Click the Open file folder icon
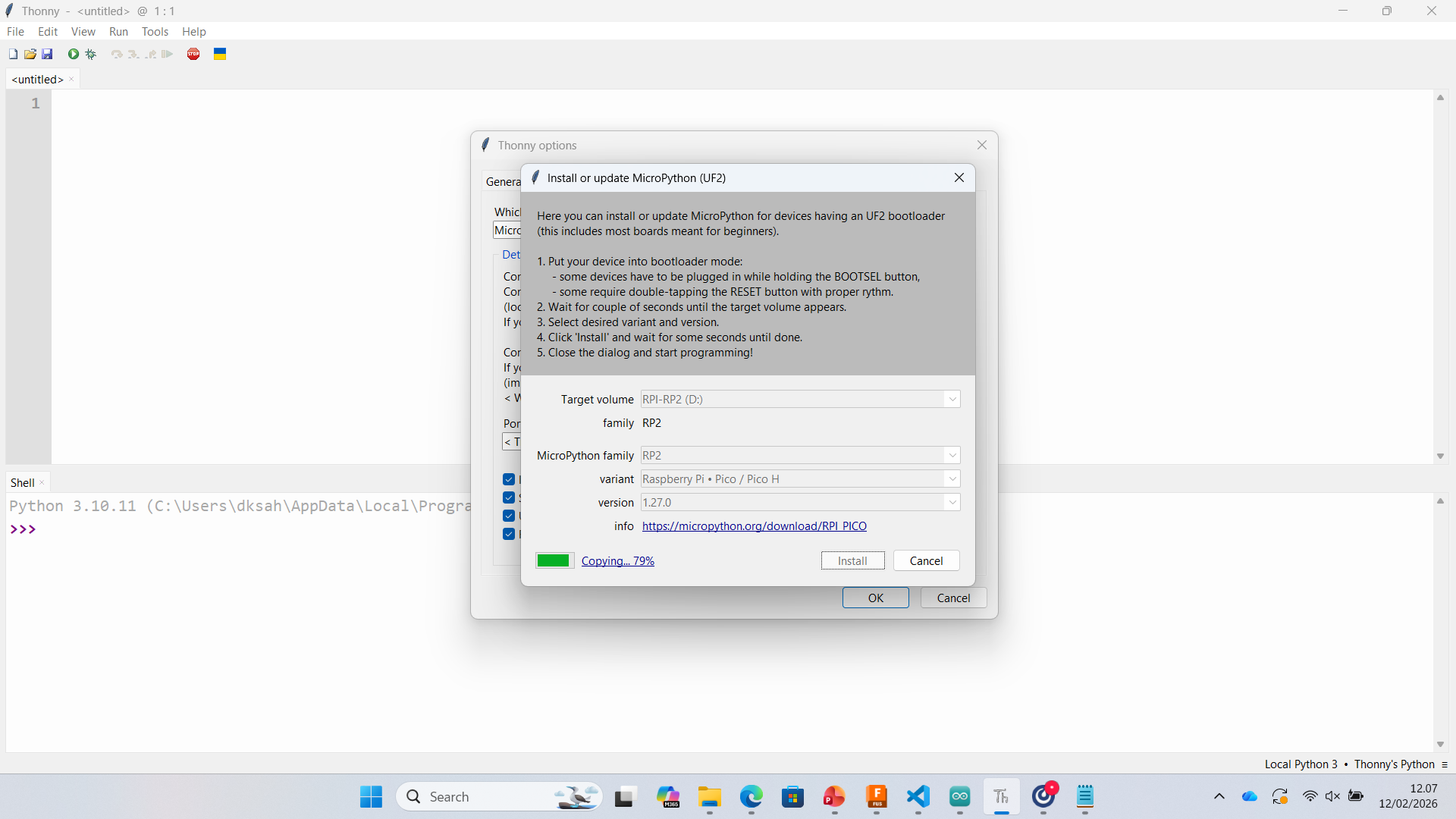 tap(30, 54)
